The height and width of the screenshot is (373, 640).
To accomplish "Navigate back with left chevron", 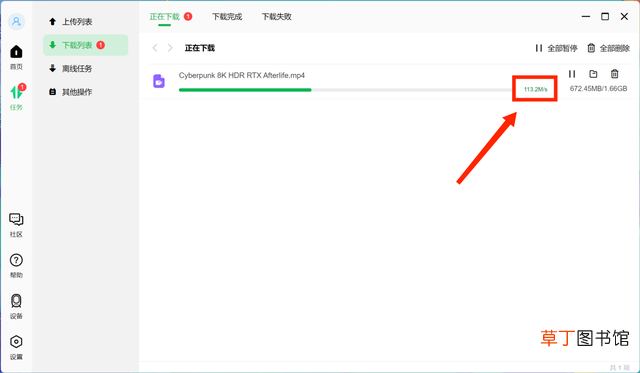I will pyautogui.click(x=155, y=48).
